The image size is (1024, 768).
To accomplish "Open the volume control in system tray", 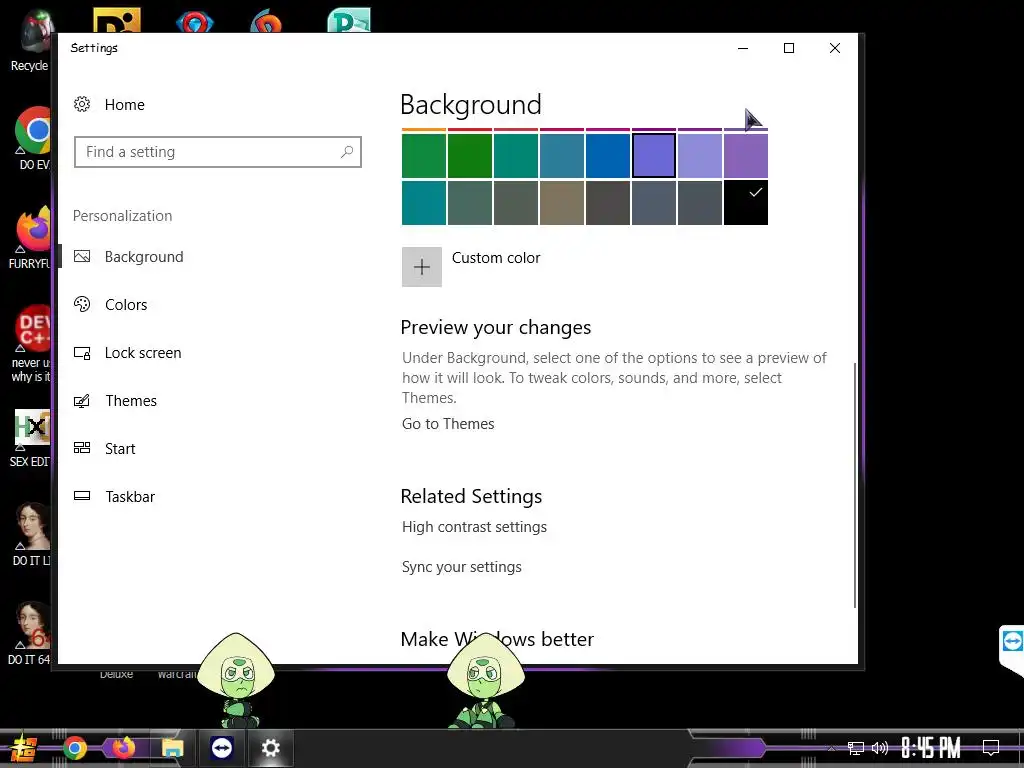I will (x=880, y=748).
